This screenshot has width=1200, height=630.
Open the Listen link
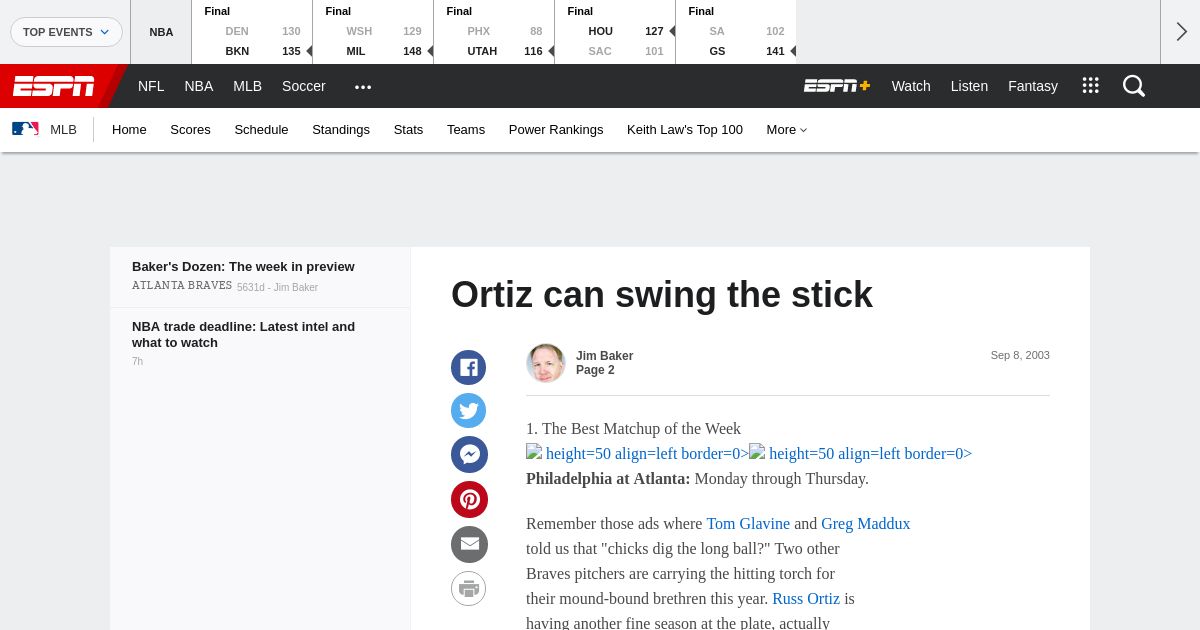point(969,86)
